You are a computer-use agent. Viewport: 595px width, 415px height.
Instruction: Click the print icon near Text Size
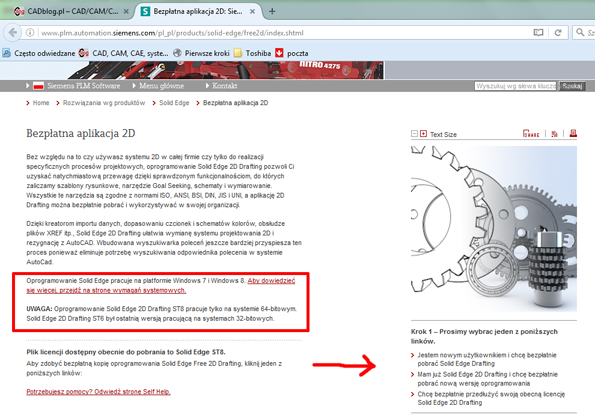coord(573,133)
